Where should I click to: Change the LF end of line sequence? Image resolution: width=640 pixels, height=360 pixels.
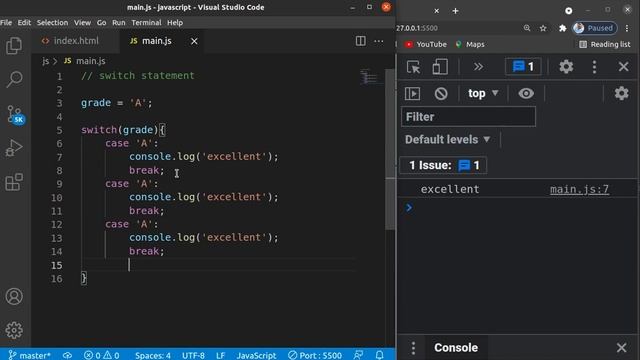point(220,355)
